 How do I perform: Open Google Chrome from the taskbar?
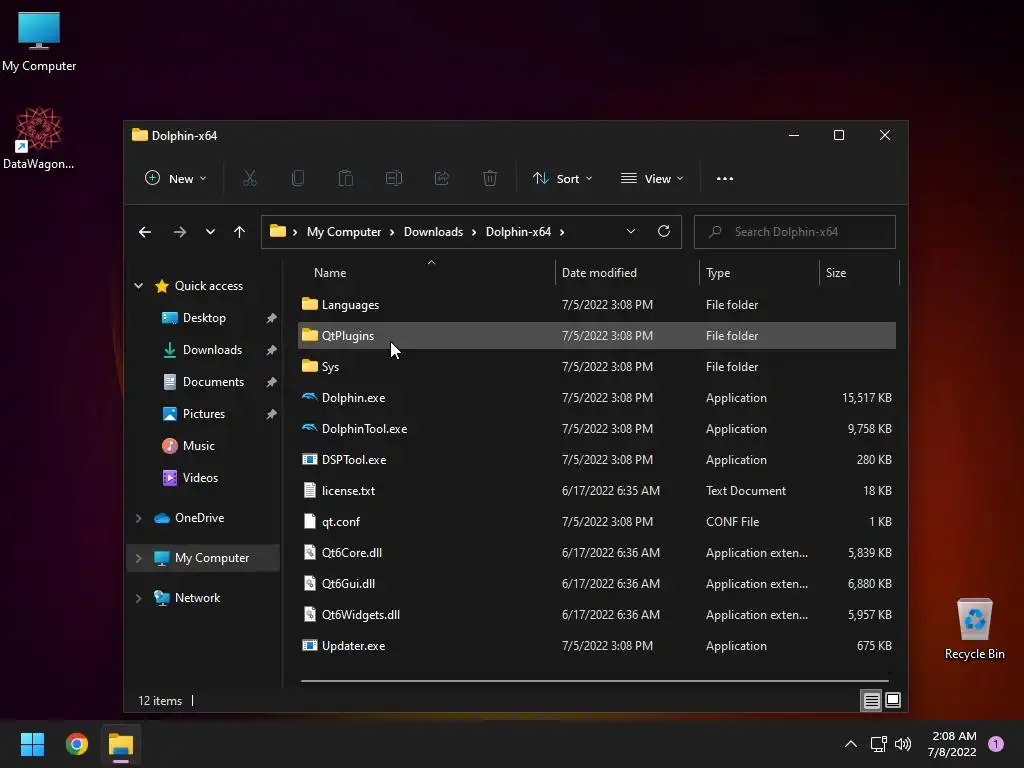pos(76,744)
